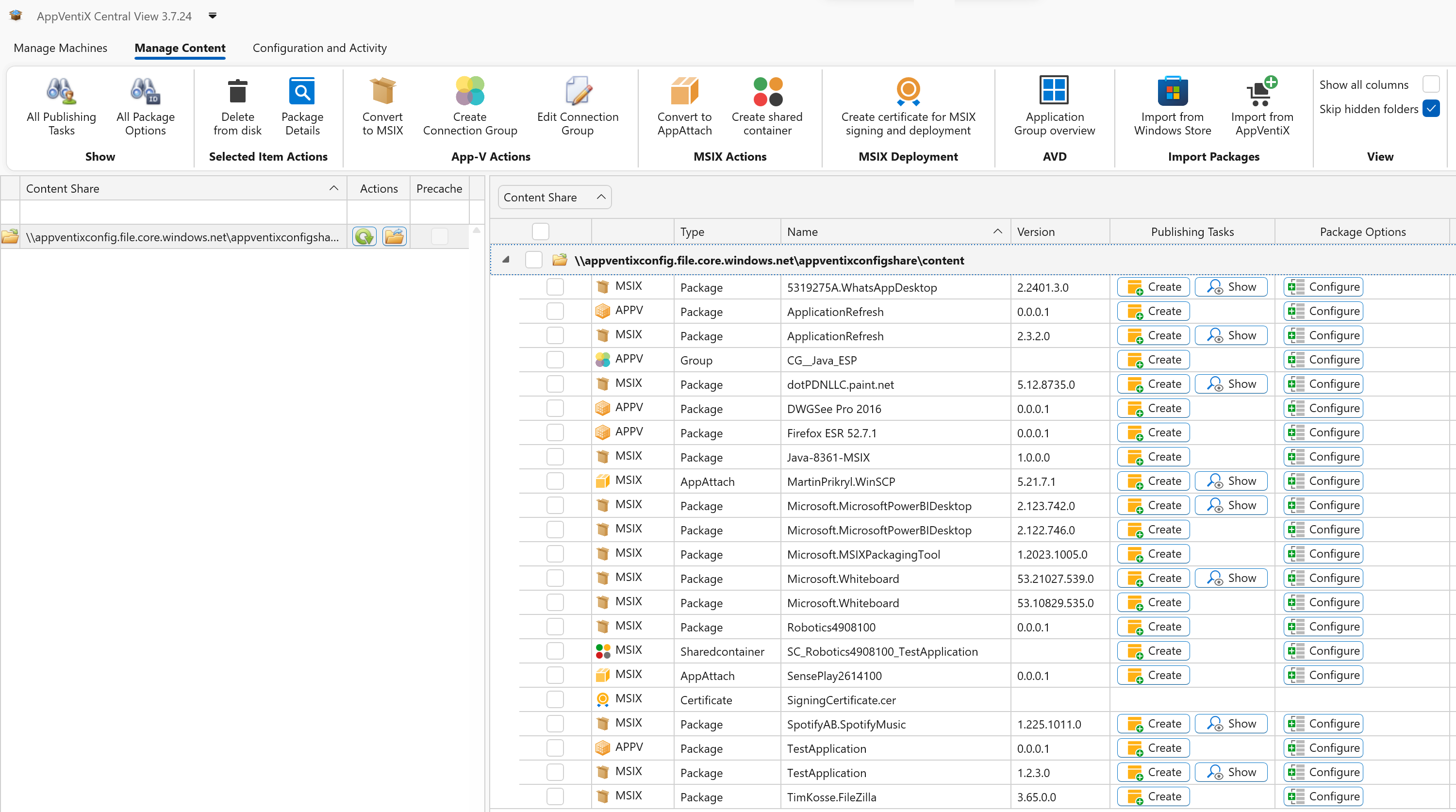The image size is (1456, 812).
Task: Open All Package Options view
Action: tap(145, 106)
